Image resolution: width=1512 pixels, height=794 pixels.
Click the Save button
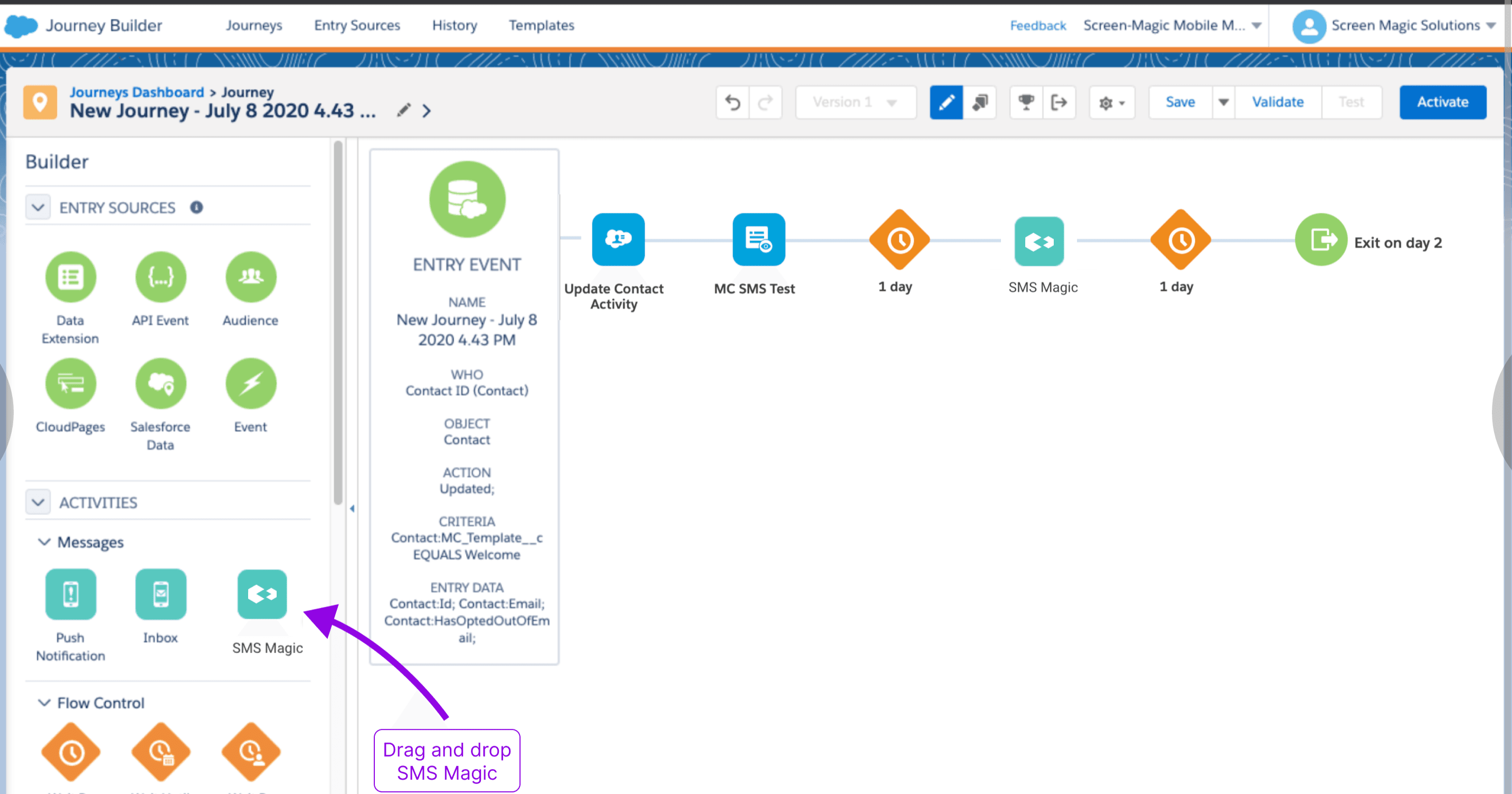[1180, 103]
